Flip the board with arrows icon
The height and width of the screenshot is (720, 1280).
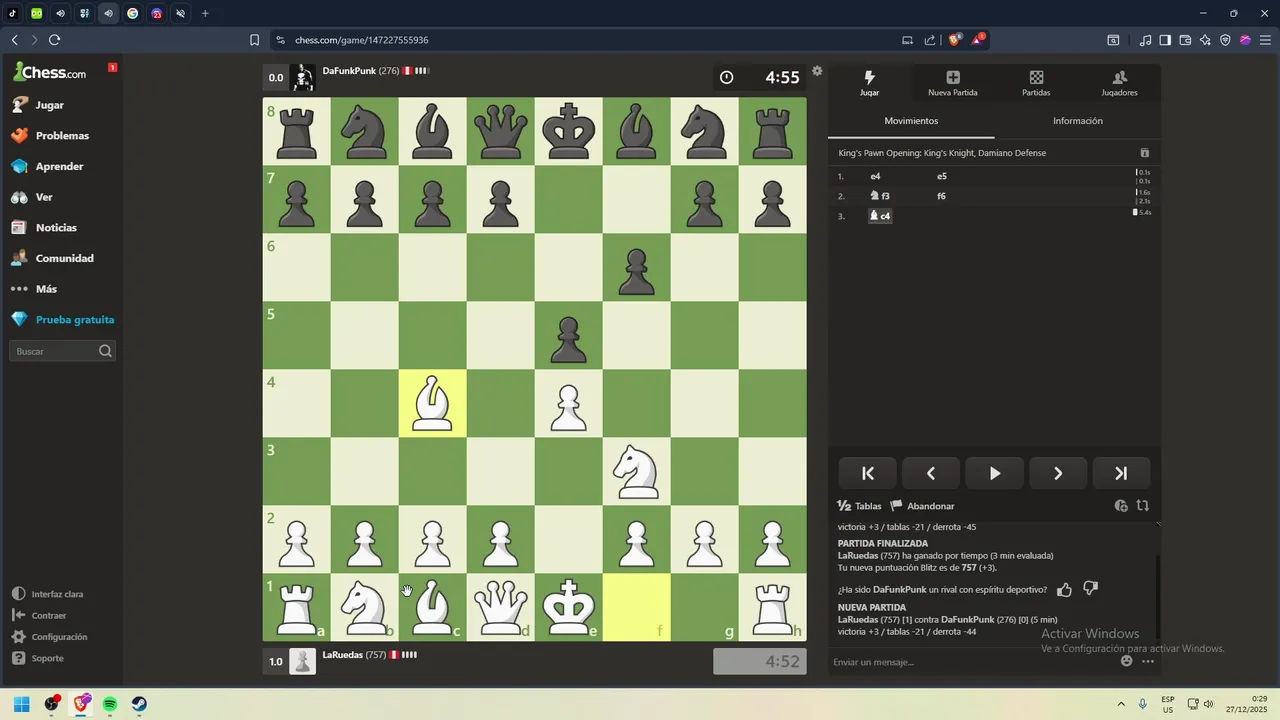tap(1143, 506)
